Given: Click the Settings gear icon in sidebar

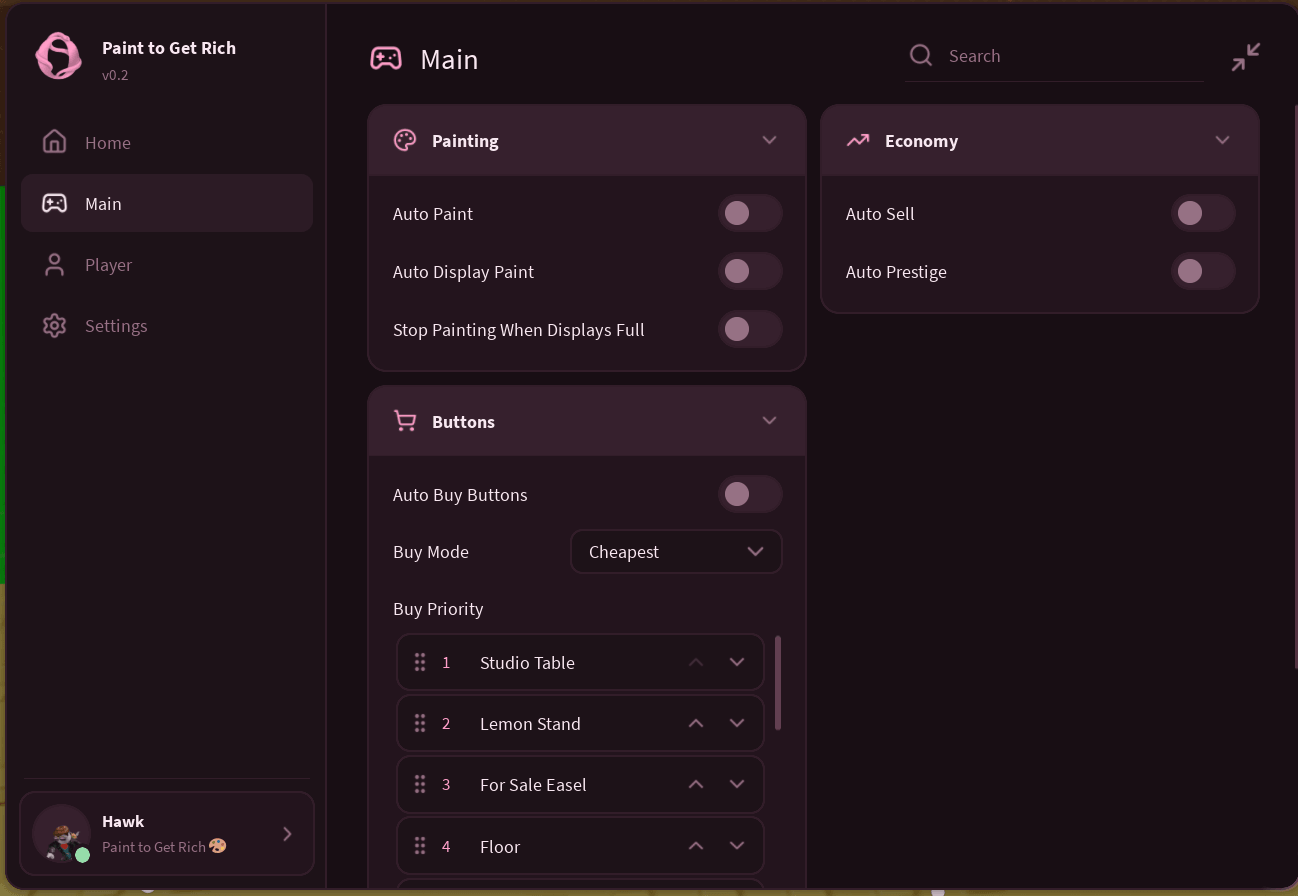Looking at the screenshot, I should pyautogui.click(x=55, y=326).
